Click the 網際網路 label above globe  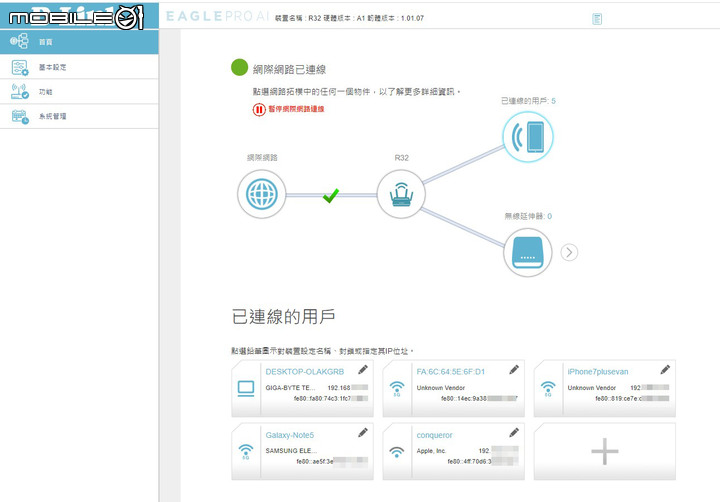click(262, 158)
